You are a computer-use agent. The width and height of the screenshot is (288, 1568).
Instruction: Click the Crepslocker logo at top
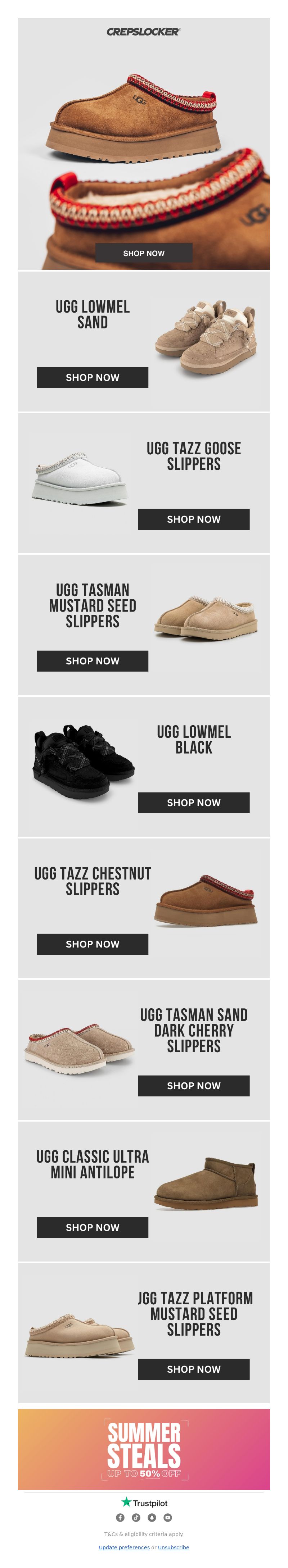(144, 32)
